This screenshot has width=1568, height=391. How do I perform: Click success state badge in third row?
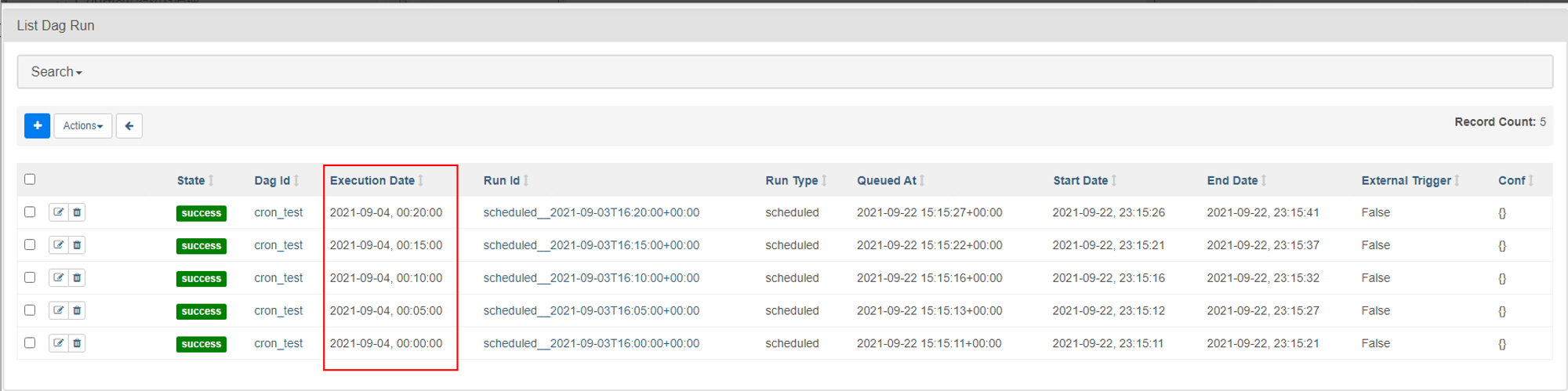201,279
